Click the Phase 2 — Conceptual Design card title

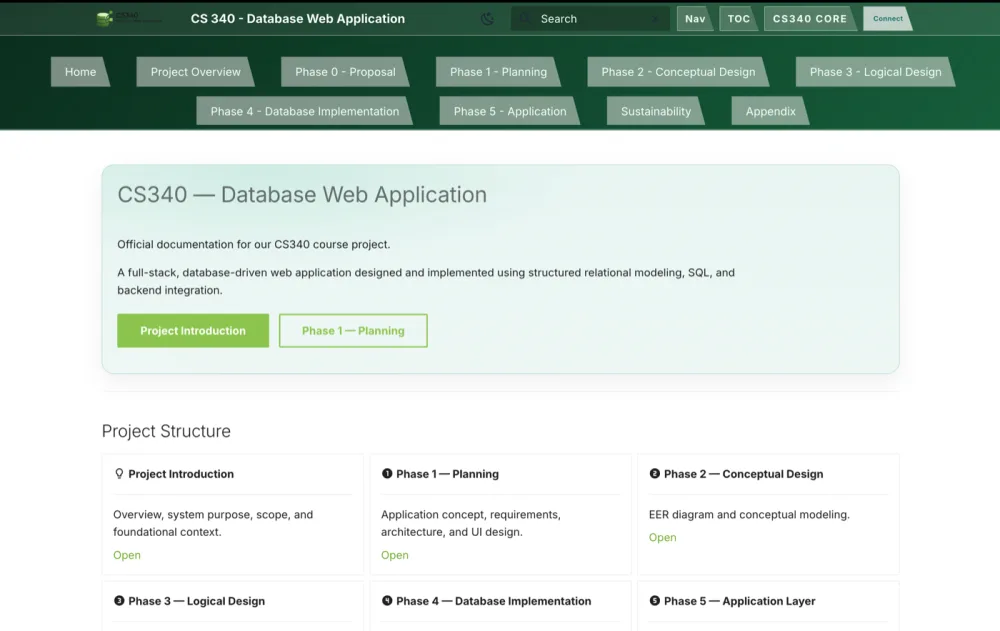pos(743,474)
